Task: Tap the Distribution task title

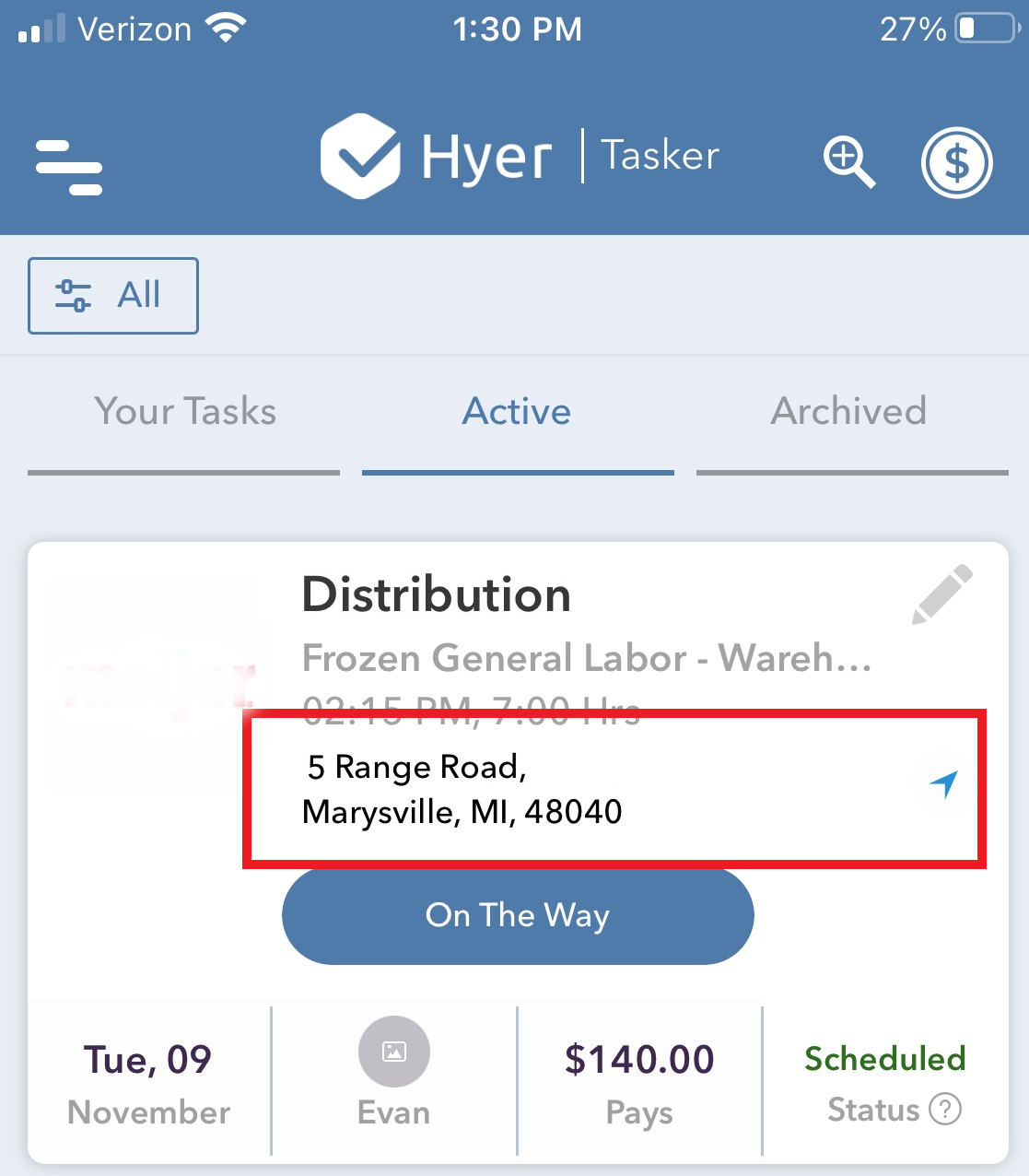Action: [437, 594]
